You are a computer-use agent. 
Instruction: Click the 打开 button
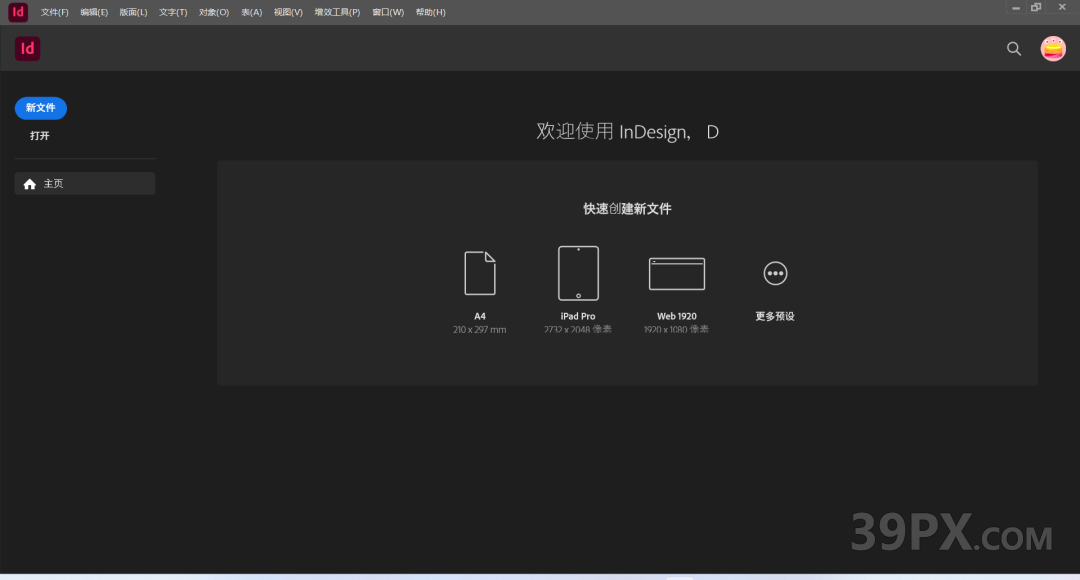point(40,136)
